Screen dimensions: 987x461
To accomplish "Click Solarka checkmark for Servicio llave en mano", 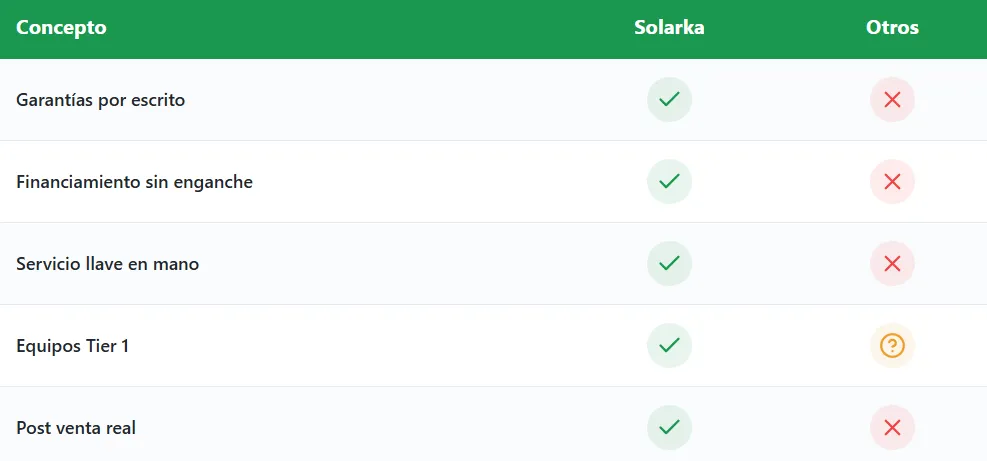I will click(669, 264).
